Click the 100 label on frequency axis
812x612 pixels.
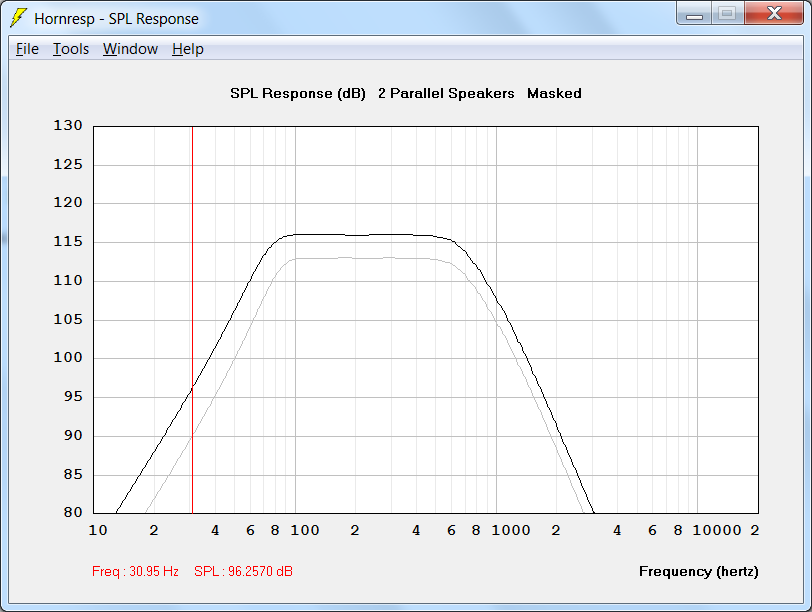[x=305, y=531]
